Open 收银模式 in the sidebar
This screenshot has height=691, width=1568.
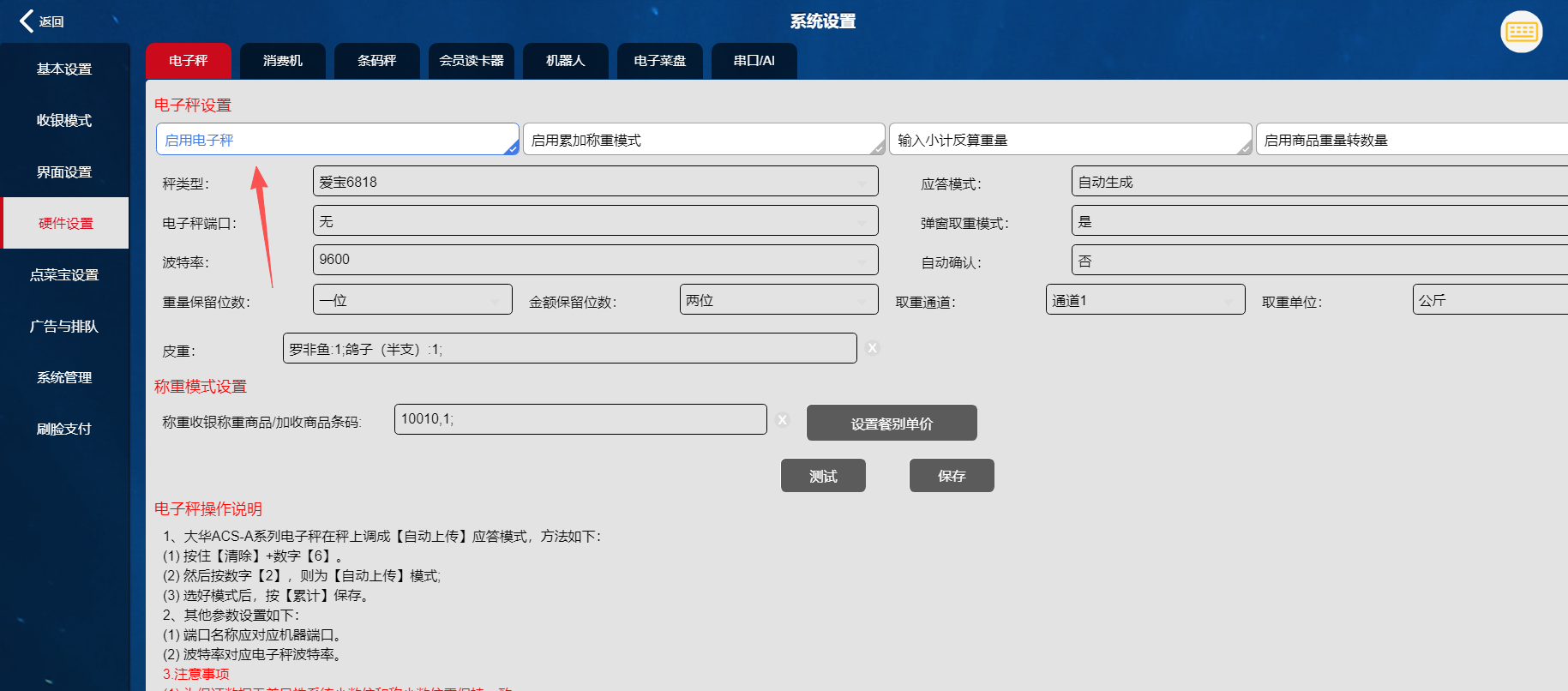tap(64, 121)
